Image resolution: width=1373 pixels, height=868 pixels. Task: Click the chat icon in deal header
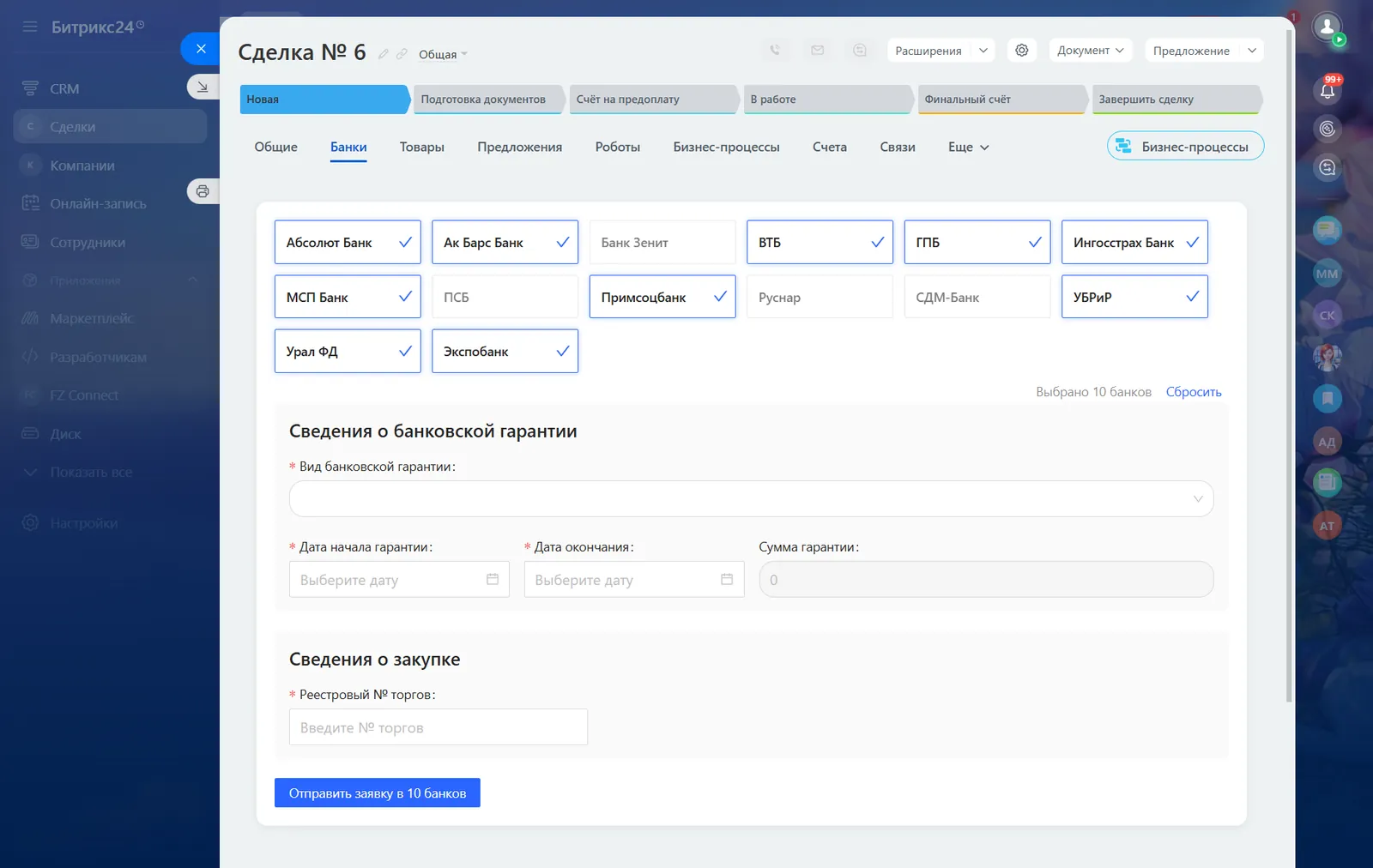tap(859, 51)
